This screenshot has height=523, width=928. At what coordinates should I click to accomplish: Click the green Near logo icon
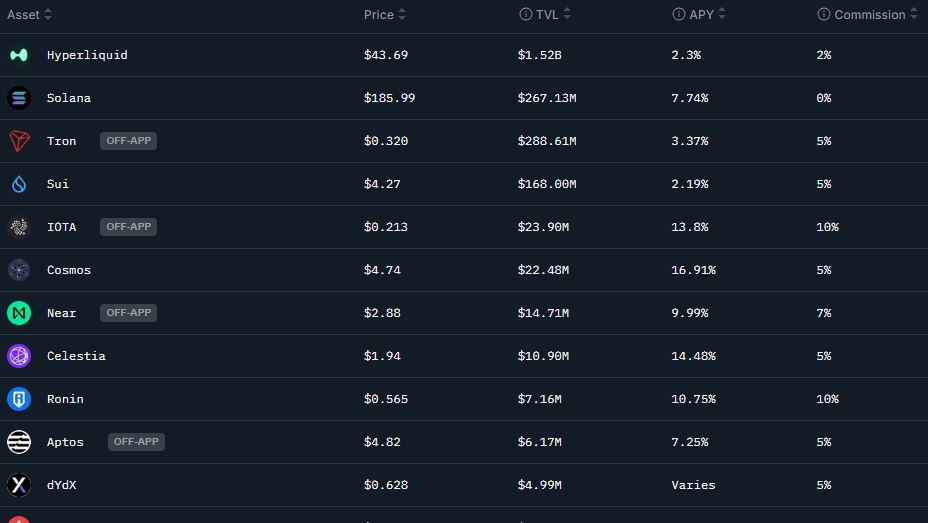(x=19, y=313)
